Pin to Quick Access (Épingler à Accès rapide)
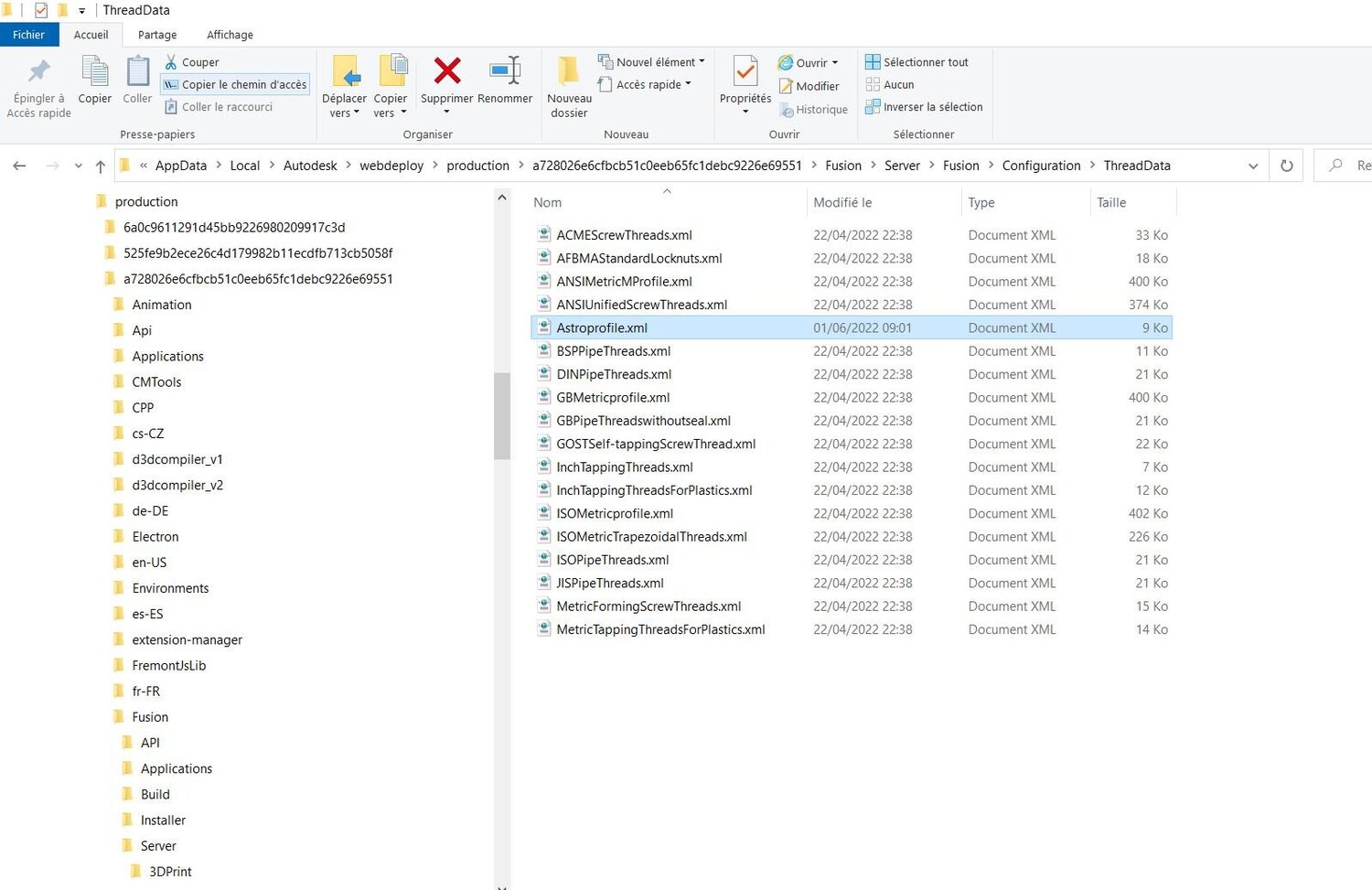 [x=38, y=87]
